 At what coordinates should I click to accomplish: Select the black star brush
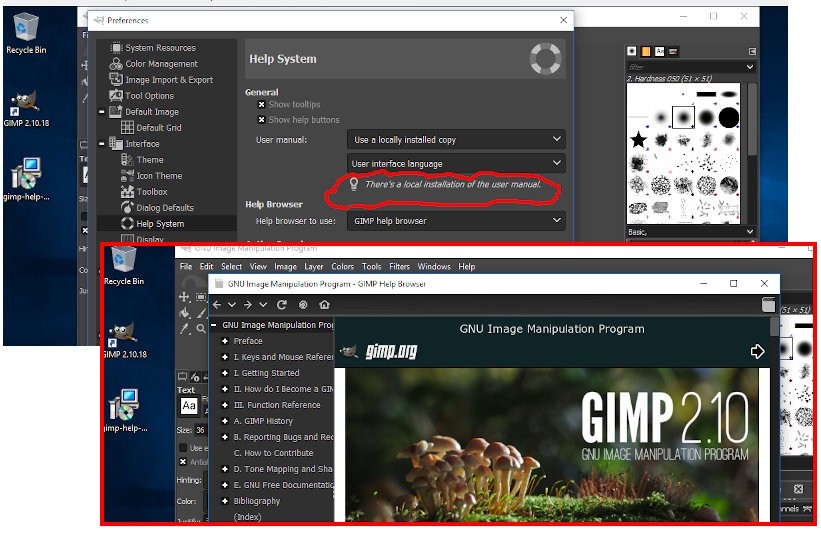[x=638, y=140]
